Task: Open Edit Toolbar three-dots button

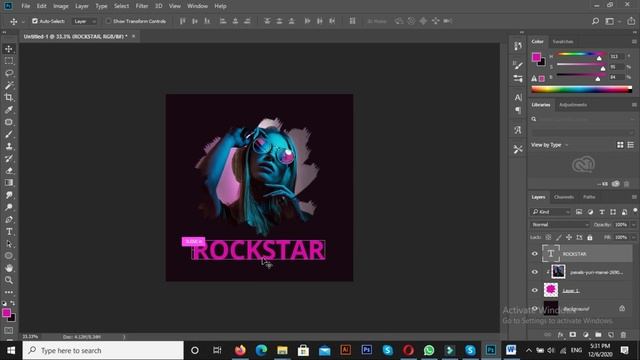Action: click(9, 292)
